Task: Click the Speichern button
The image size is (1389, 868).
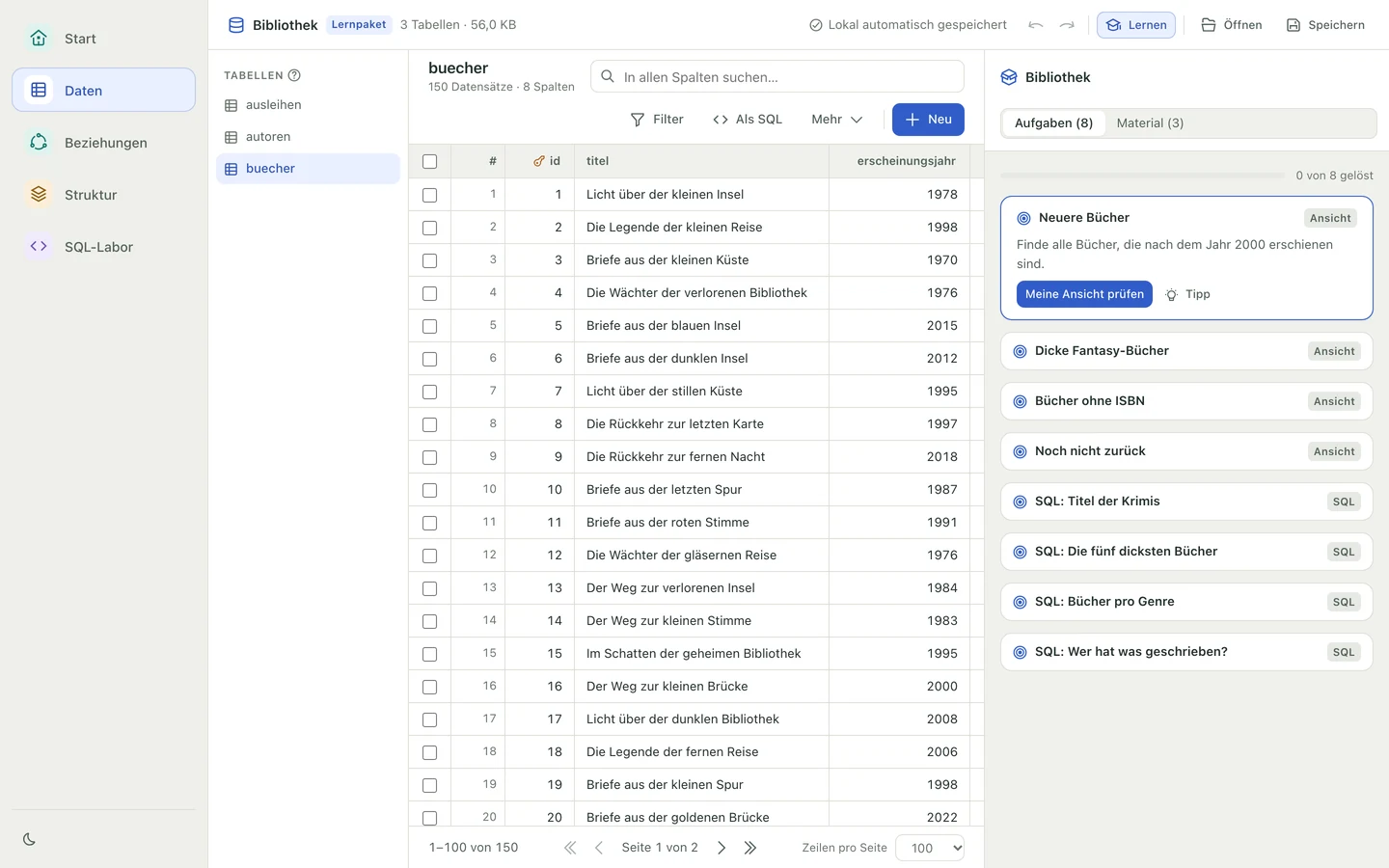Action: coord(1325,25)
